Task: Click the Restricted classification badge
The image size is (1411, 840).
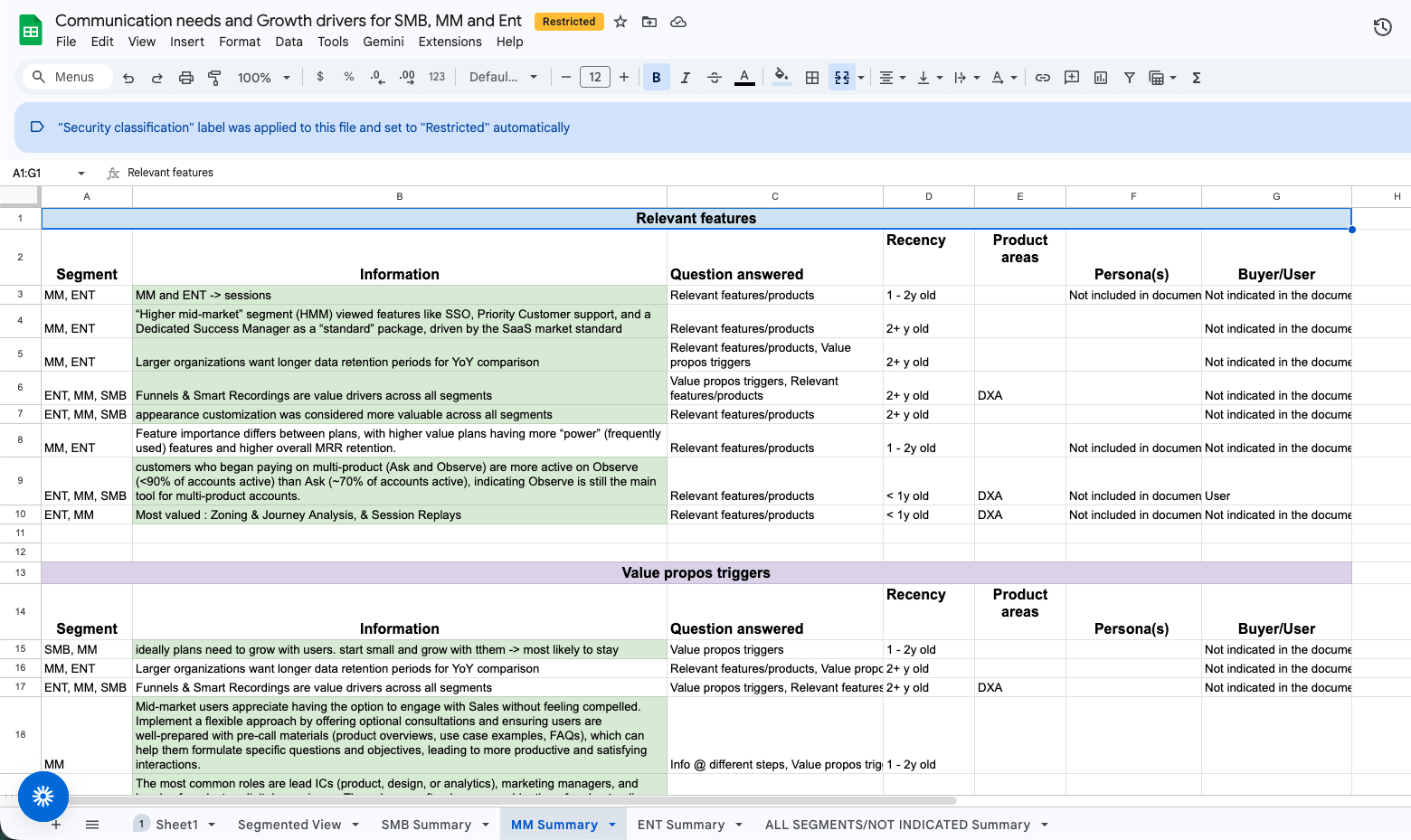Action: tap(569, 22)
